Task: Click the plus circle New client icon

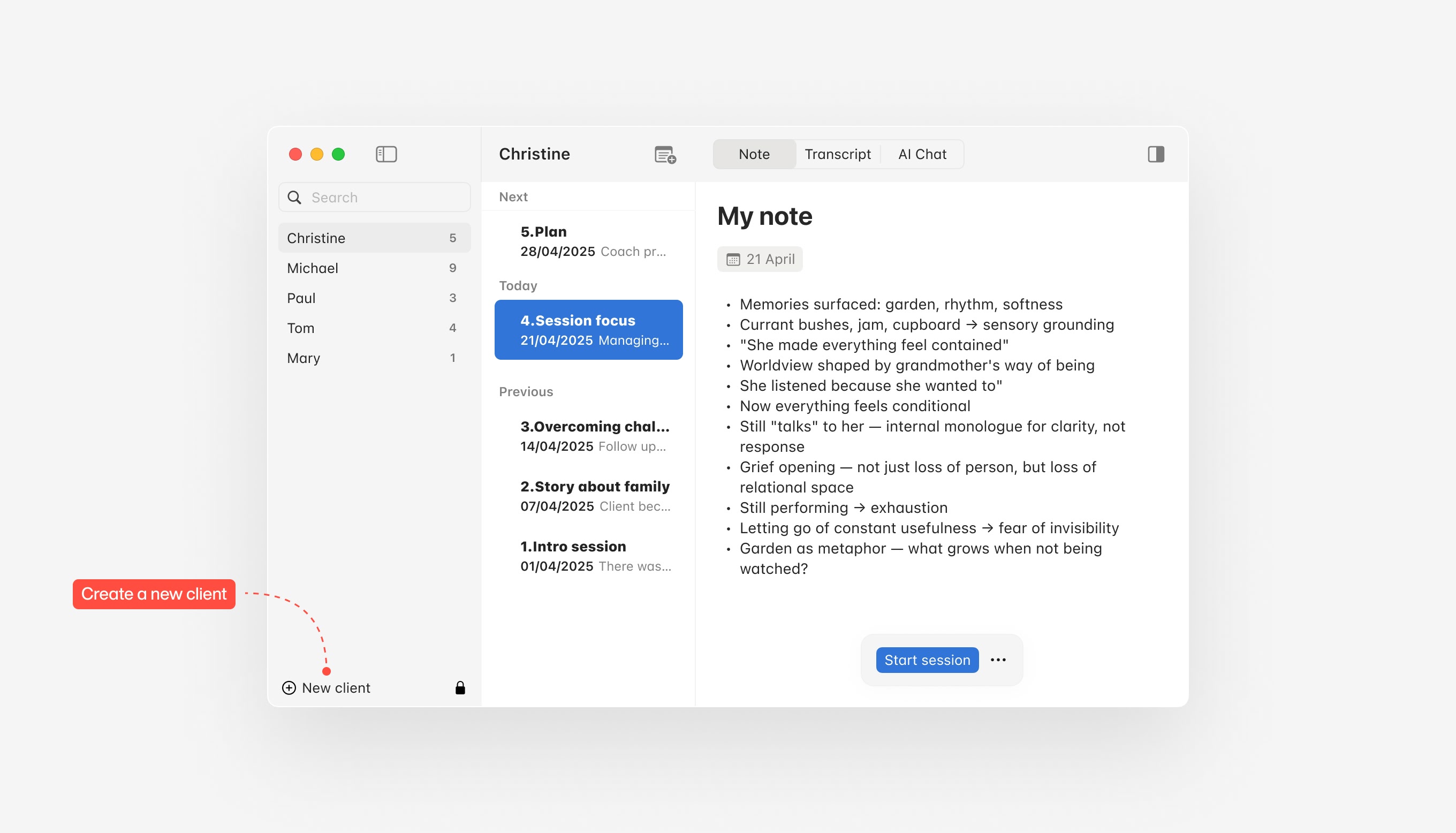Action: click(x=289, y=688)
